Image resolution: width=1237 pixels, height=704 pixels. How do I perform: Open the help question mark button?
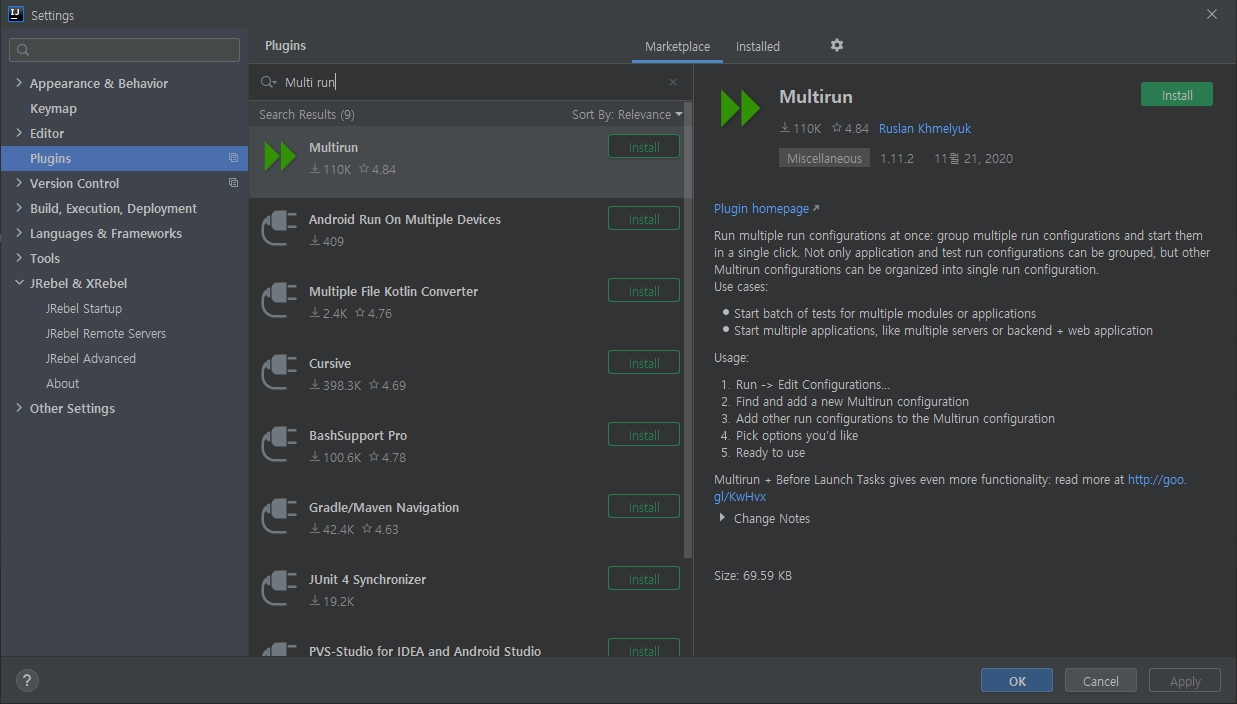pyautogui.click(x=27, y=680)
